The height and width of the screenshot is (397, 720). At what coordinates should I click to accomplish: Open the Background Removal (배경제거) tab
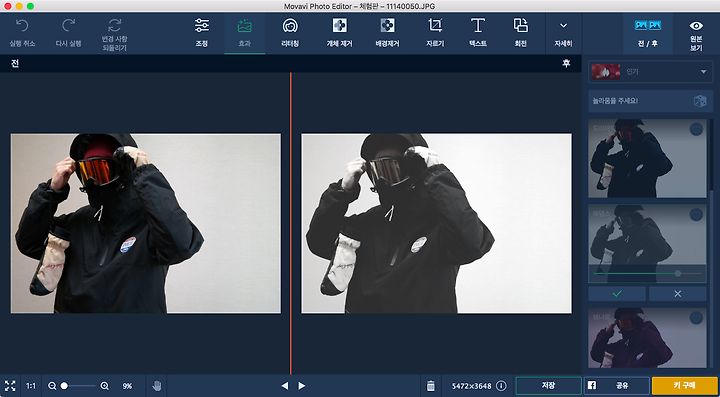pyautogui.click(x=387, y=33)
